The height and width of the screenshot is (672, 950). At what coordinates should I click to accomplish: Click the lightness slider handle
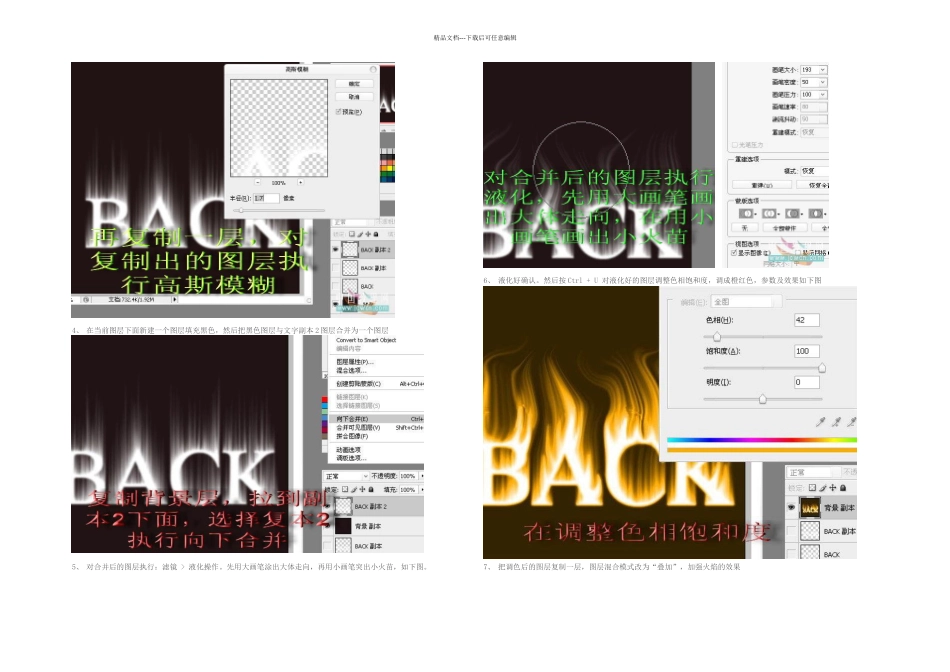click(x=763, y=399)
